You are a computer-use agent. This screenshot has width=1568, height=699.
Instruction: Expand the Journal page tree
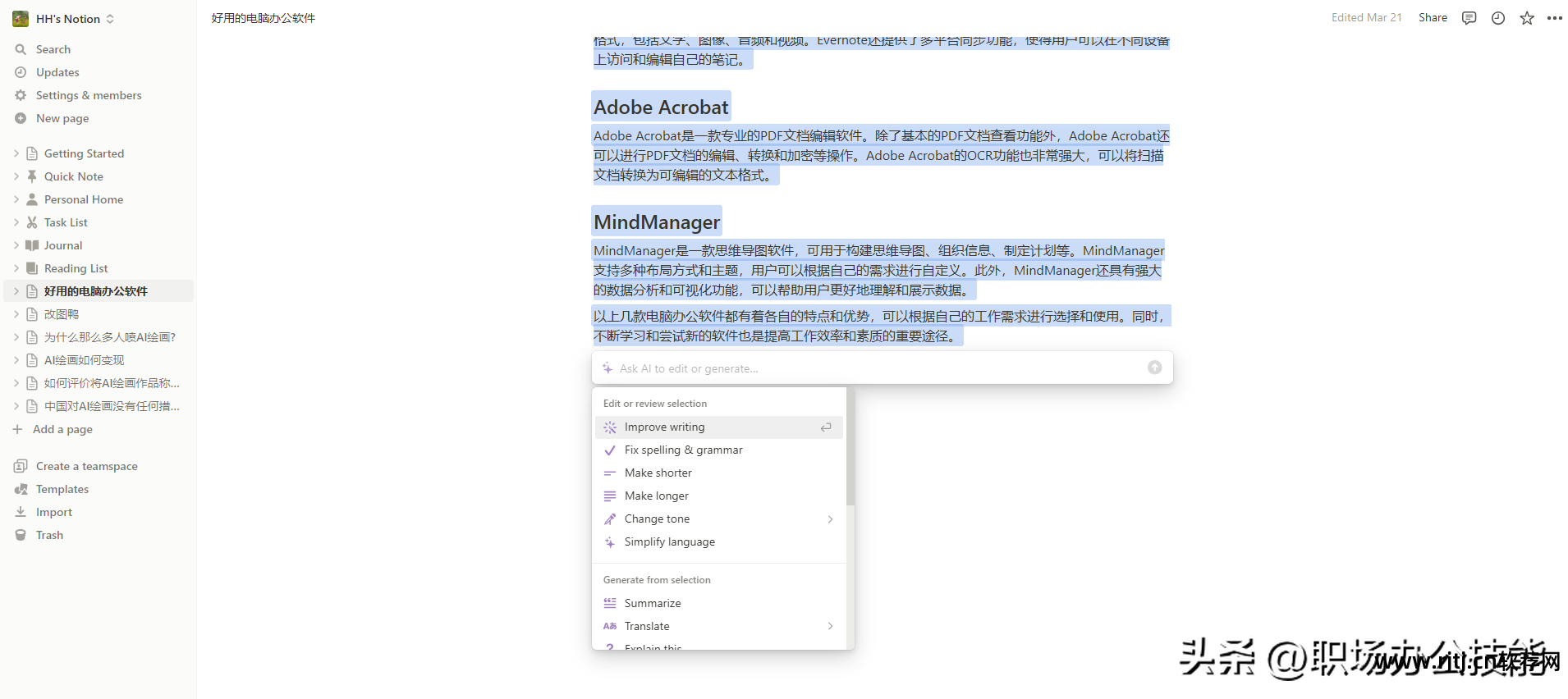coord(16,245)
